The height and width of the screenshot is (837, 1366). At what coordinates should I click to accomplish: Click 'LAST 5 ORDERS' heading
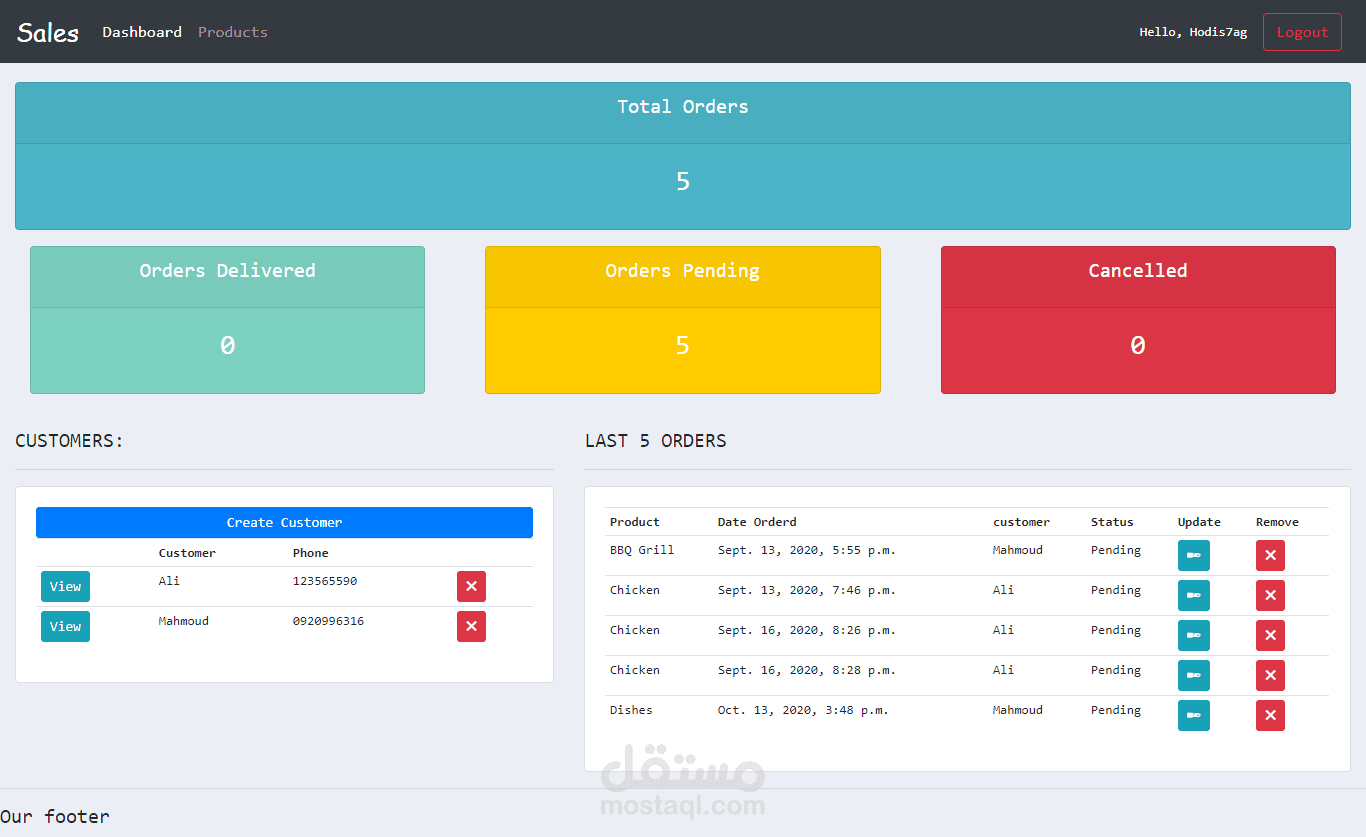656,441
